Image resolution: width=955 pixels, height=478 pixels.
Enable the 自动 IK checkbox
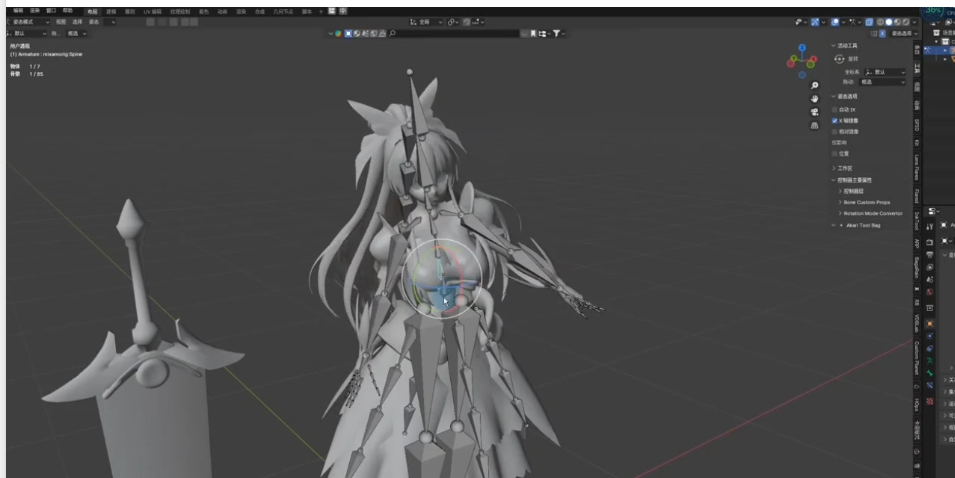(834, 110)
